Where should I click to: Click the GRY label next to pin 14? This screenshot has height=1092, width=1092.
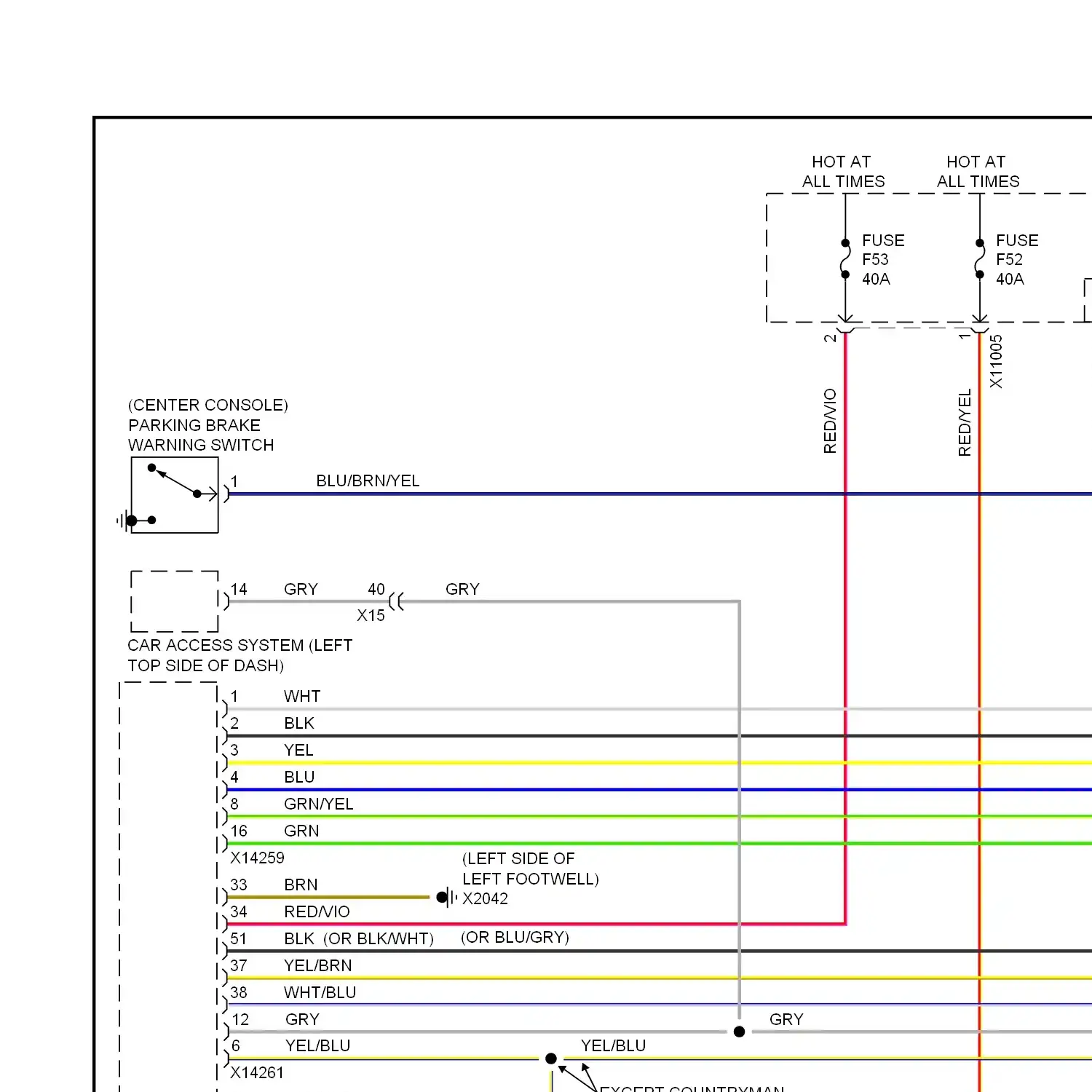pos(301,589)
